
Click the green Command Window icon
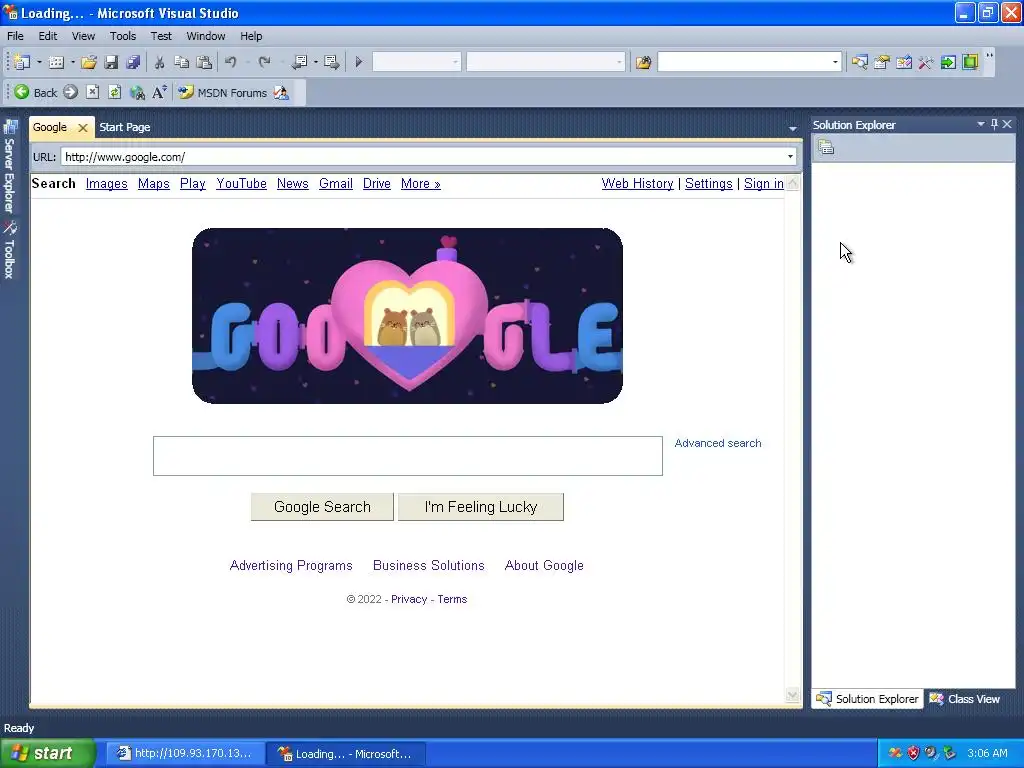pos(970,62)
